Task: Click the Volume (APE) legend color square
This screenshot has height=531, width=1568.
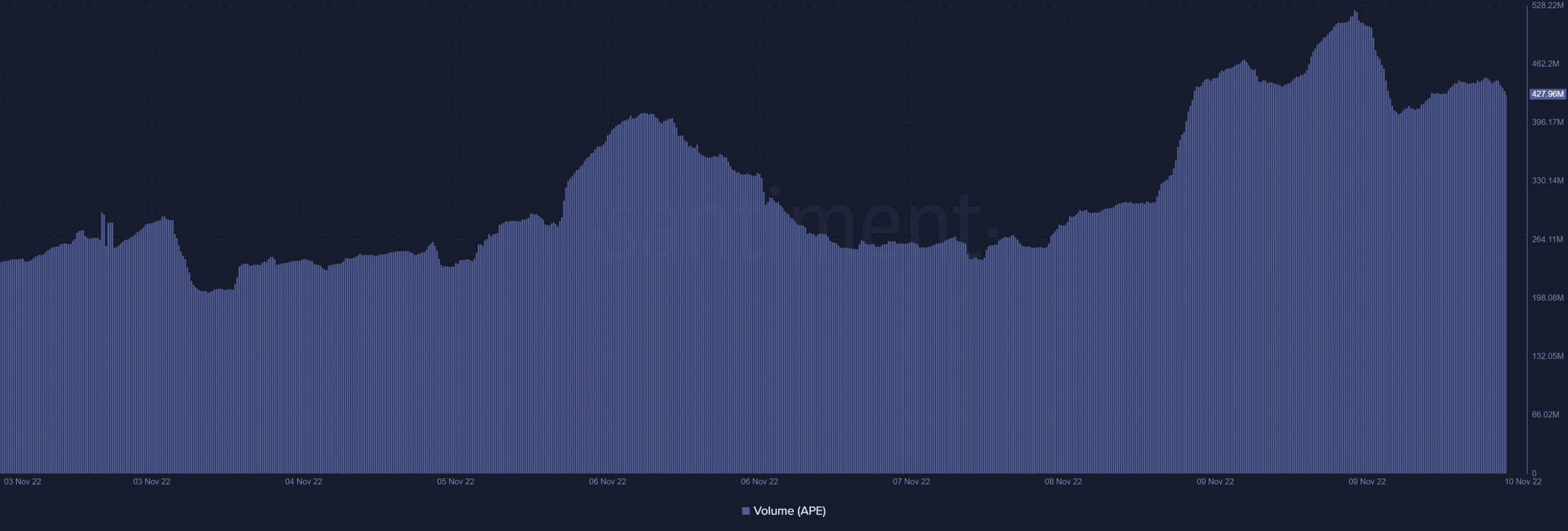Action: pos(746,511)
